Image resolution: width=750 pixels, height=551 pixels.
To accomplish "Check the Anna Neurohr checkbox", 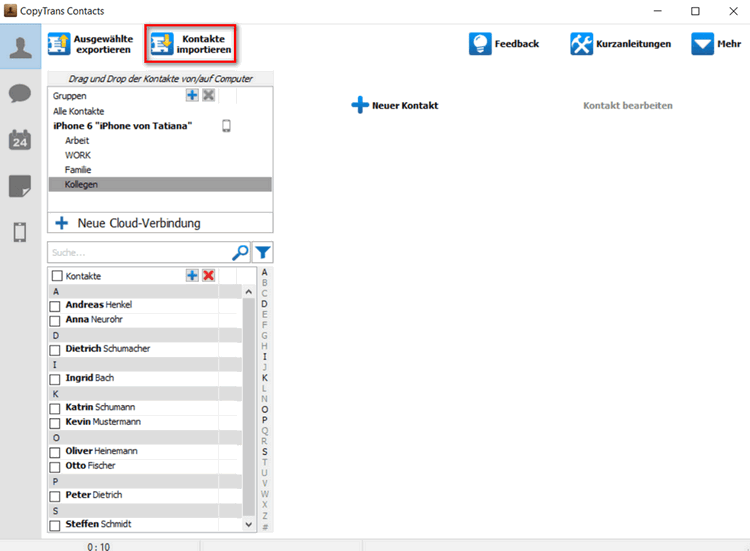I will coord(55,320).
